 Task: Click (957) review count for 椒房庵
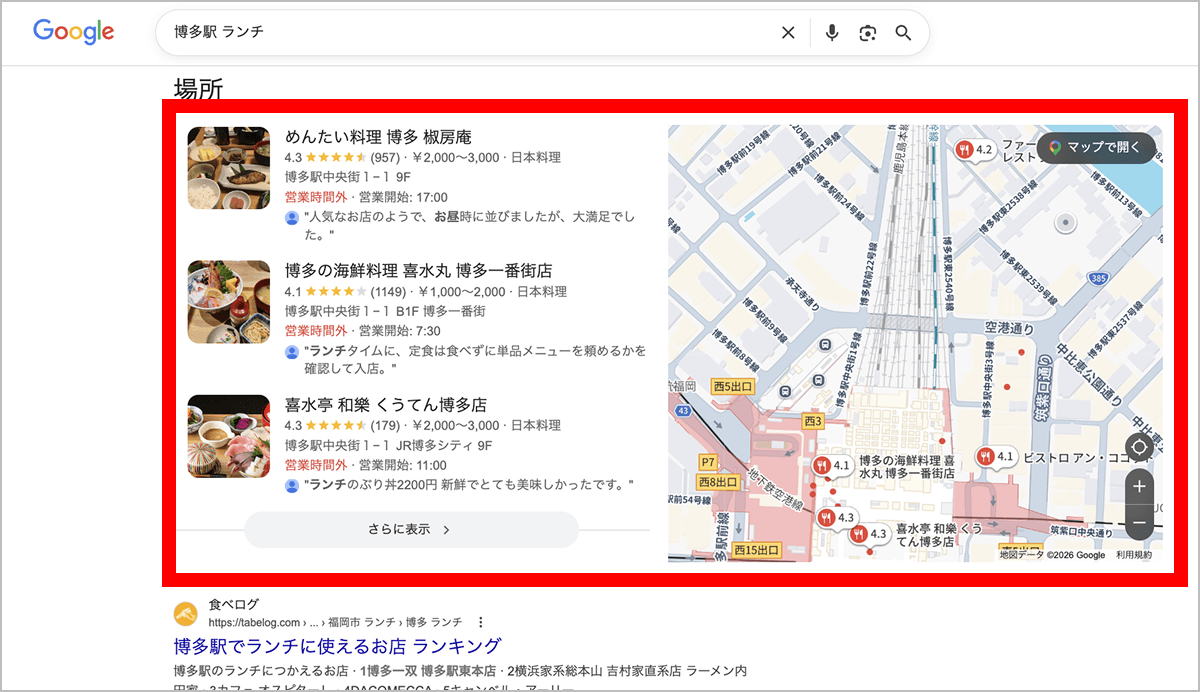click(x=385, y=158)
